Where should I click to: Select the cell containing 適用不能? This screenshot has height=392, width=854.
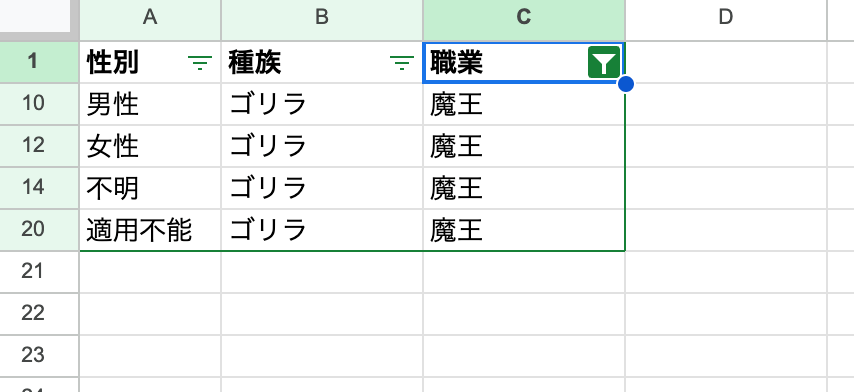coord(150,230)
